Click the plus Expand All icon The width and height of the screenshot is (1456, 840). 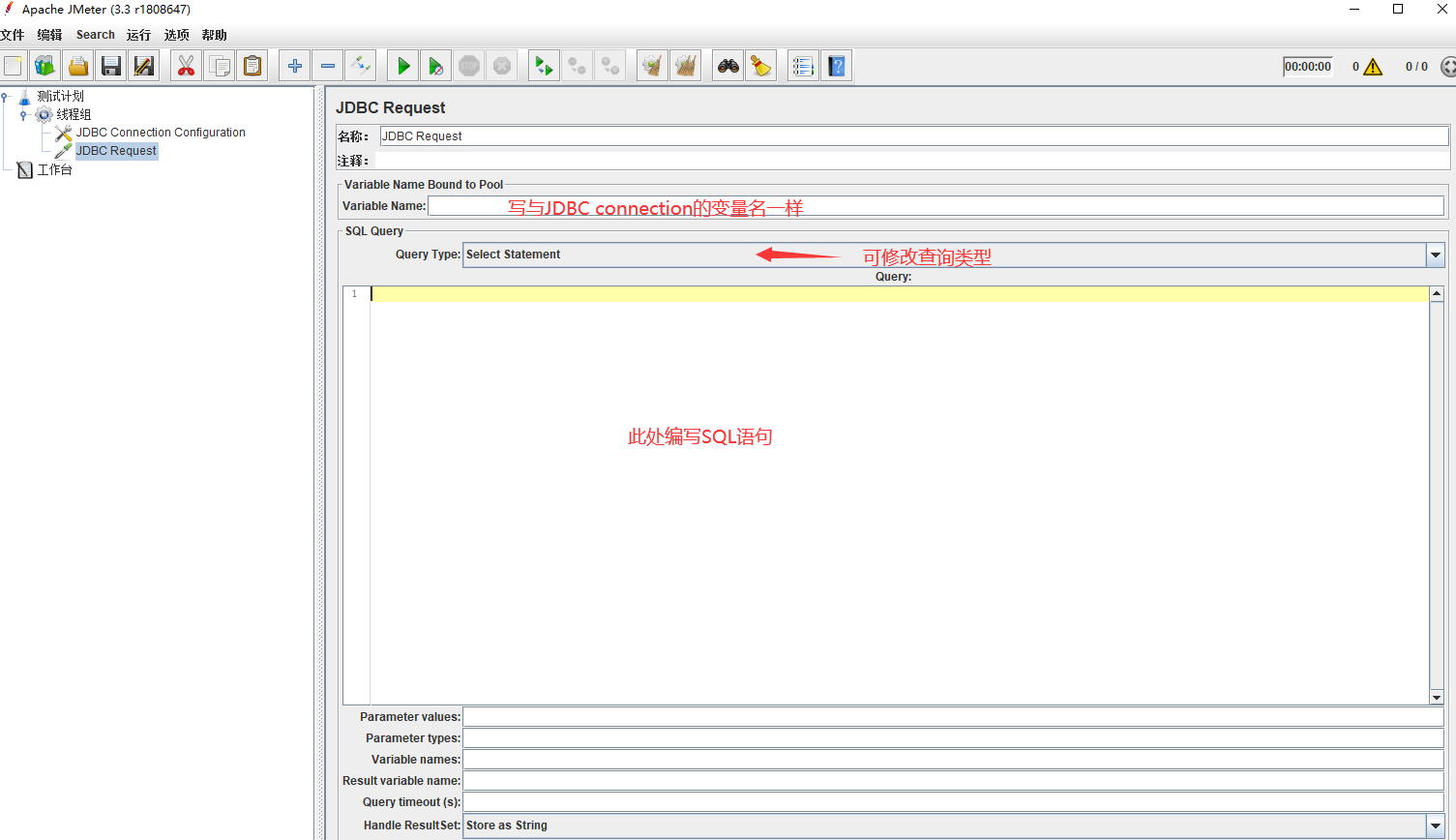(295, 66)
